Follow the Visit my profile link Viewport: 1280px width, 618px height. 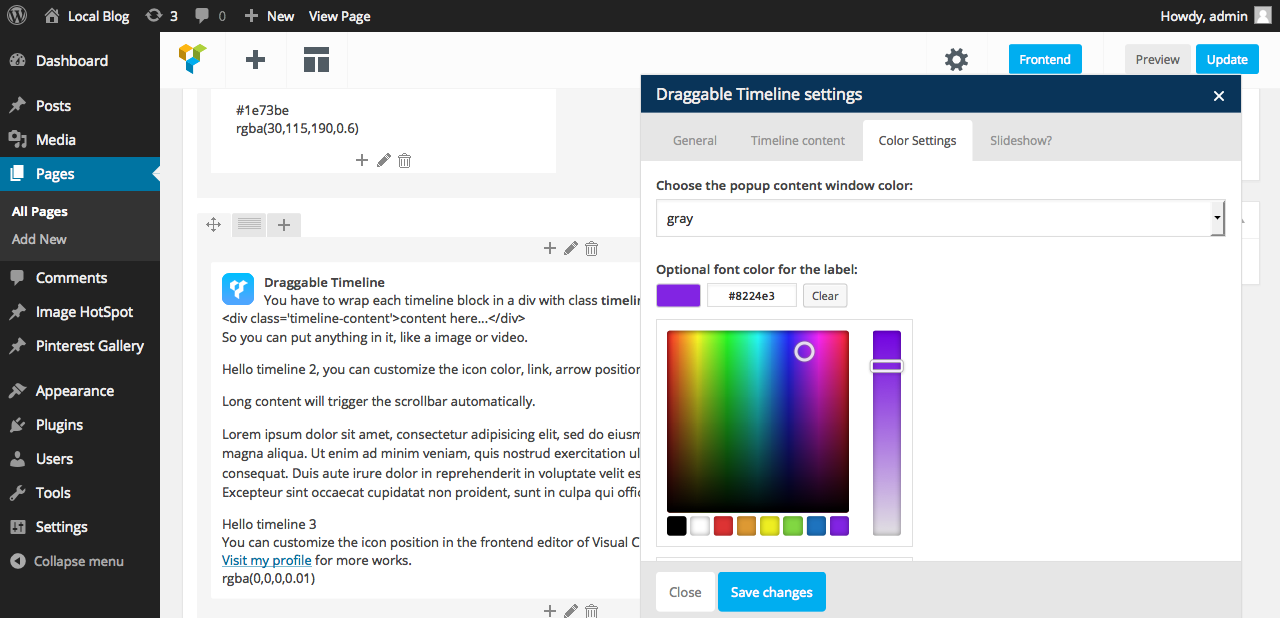266,560
